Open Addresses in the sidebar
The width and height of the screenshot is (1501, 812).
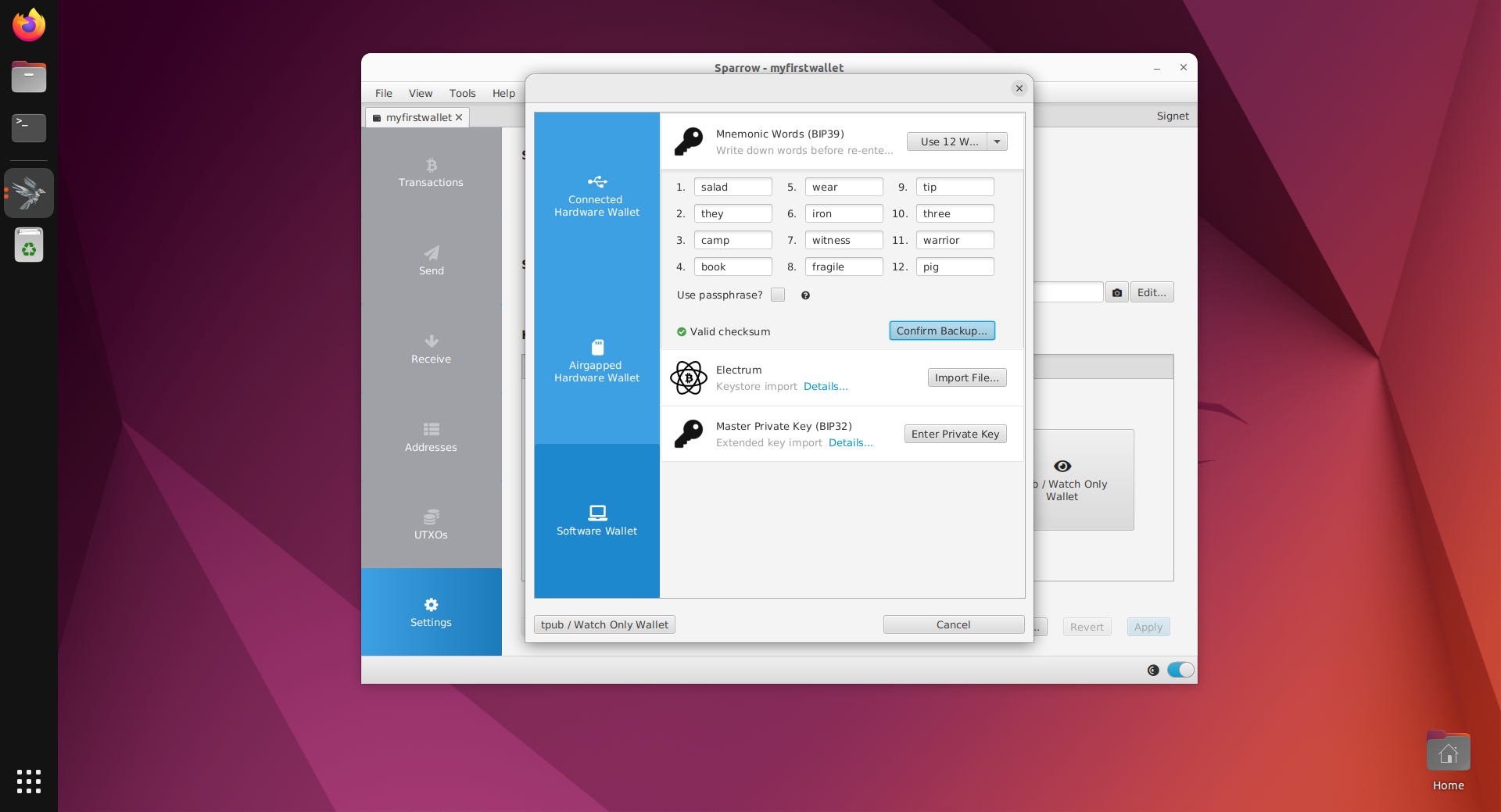[x=431, y=438]
